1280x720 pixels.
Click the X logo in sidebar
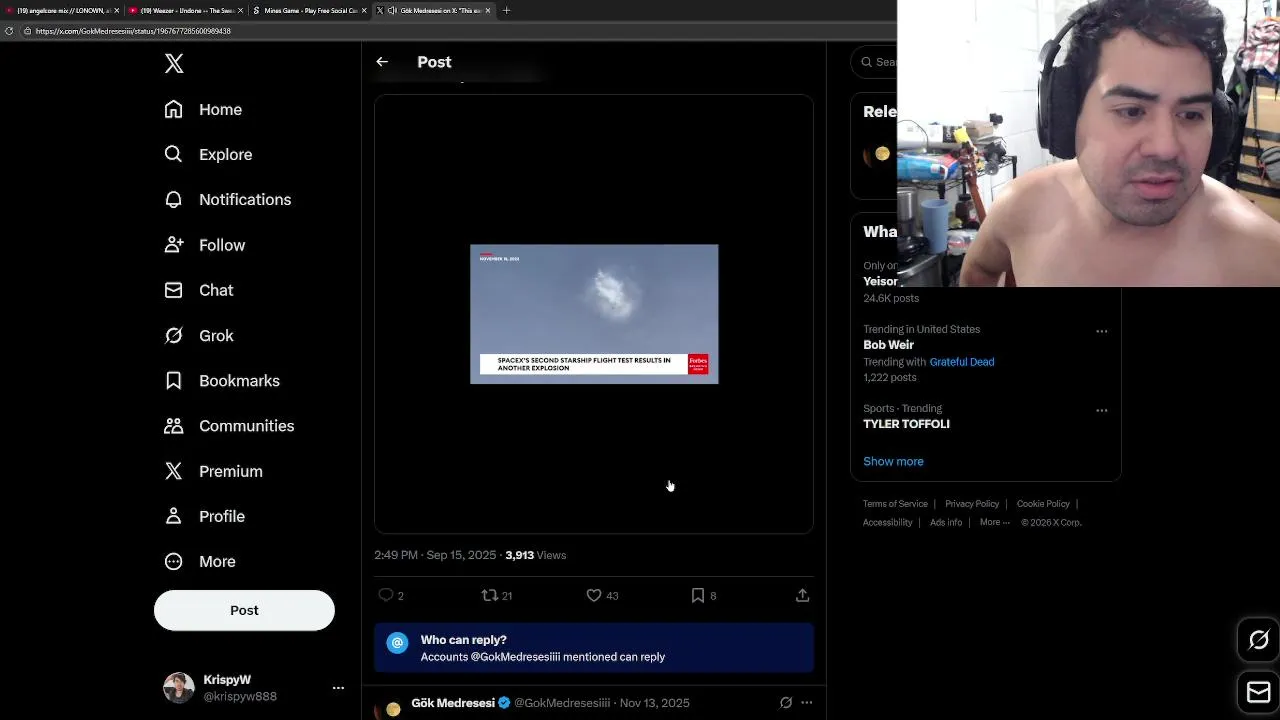(174, 64)
